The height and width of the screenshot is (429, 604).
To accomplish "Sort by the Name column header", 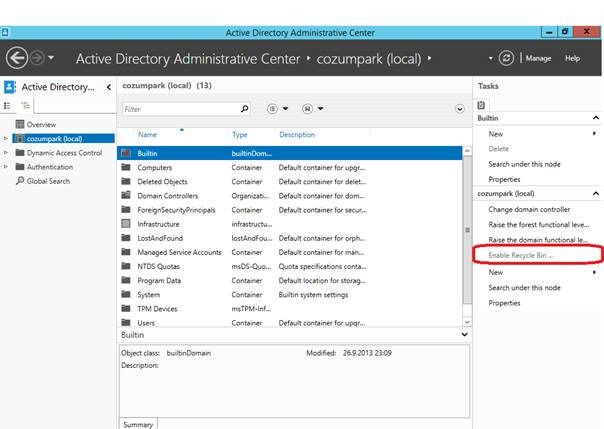I will pyautogui.click(x=148, y=134).
